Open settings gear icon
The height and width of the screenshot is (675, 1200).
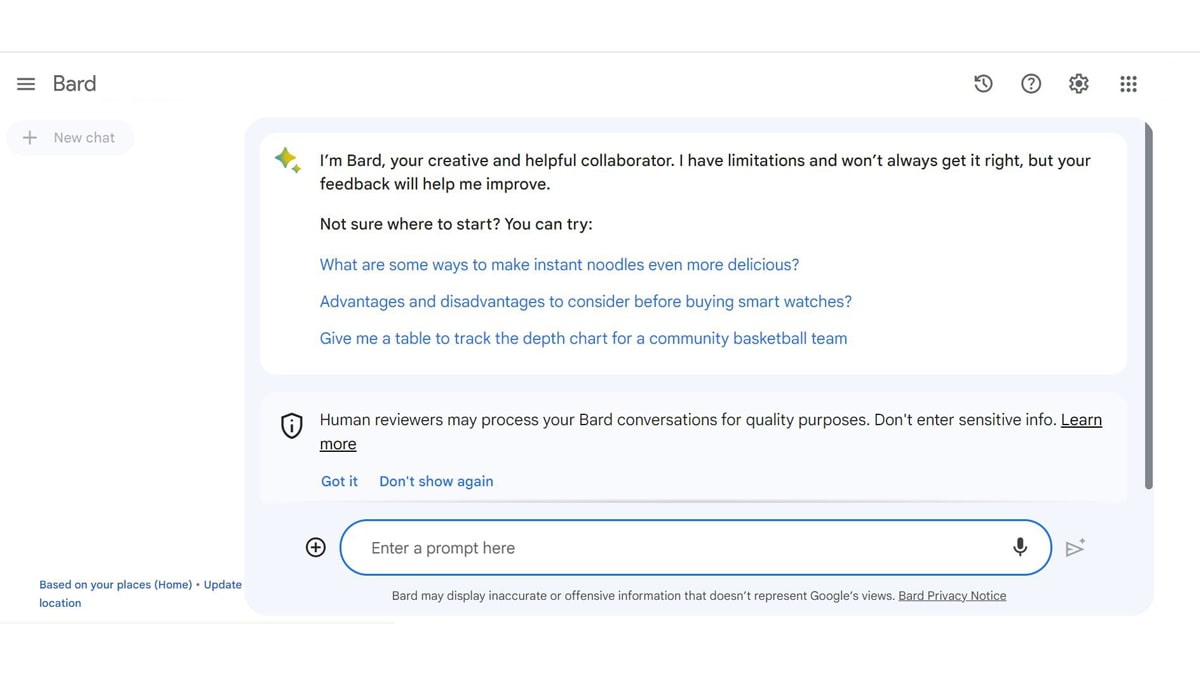[1078, 84]
